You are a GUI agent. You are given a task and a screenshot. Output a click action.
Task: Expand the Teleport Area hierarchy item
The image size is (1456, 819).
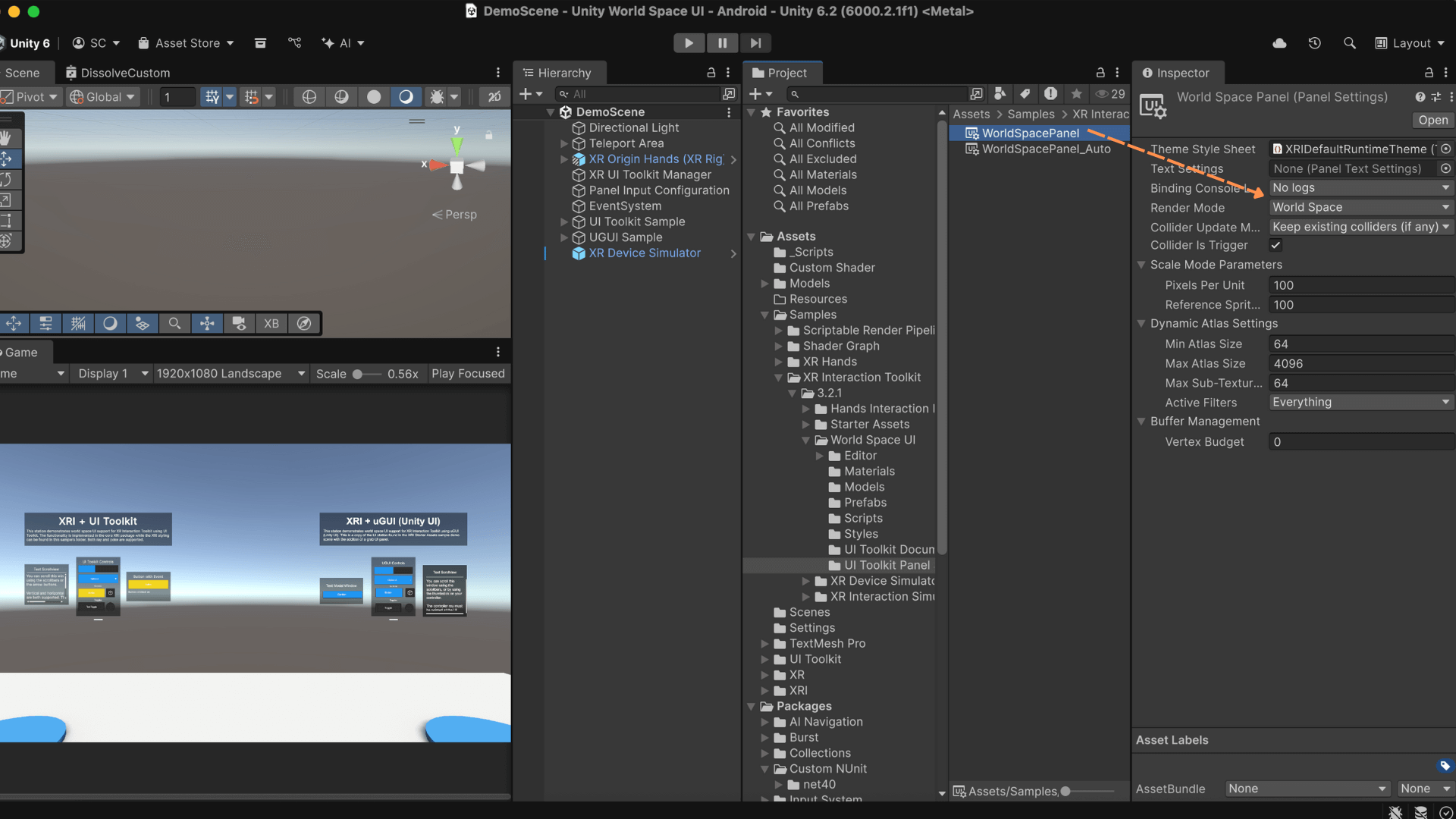pos(563,143)
